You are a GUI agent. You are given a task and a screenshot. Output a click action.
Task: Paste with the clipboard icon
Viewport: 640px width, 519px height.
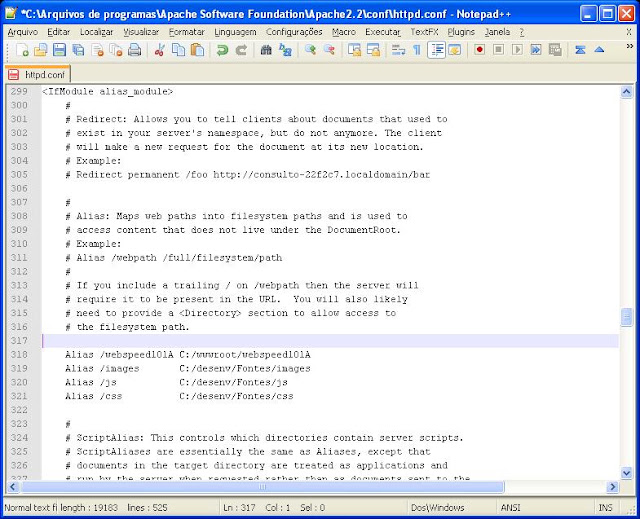click(197, 50)
